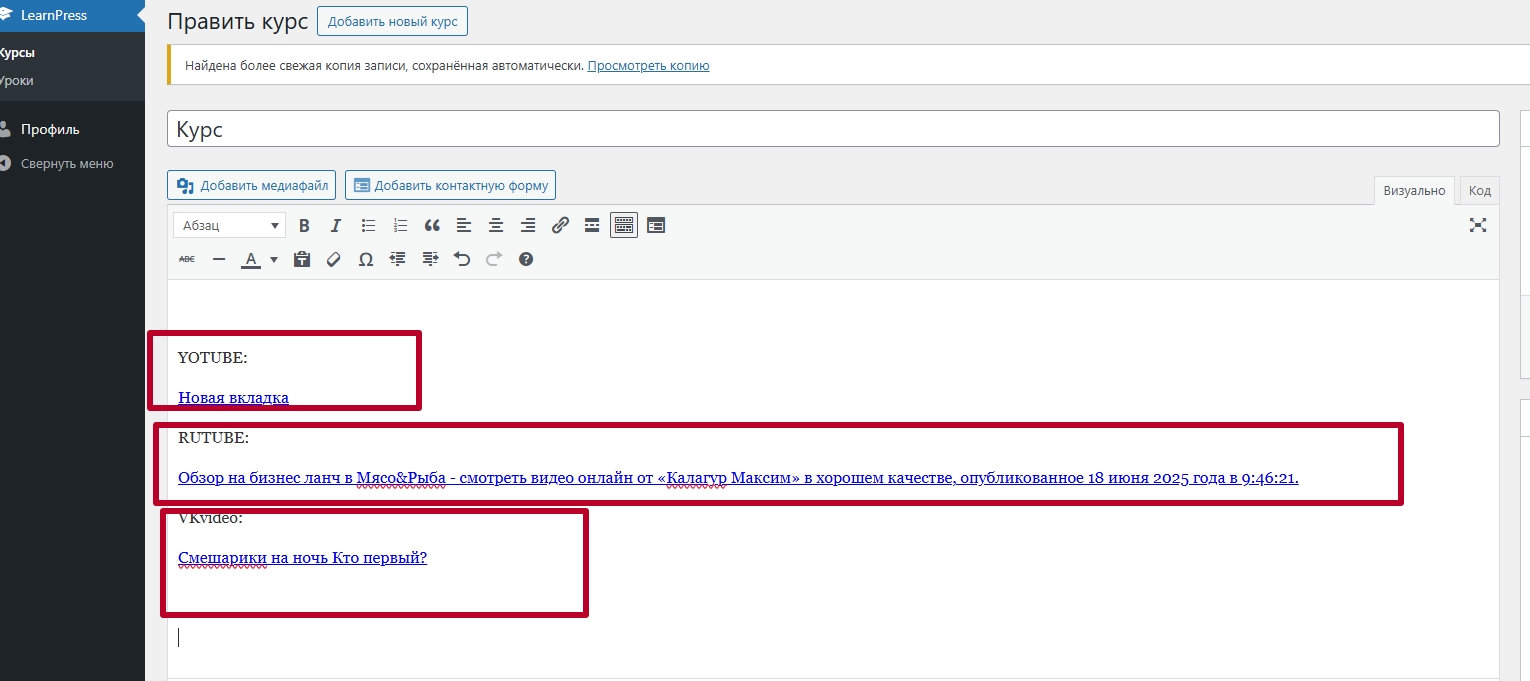Enter distraction-free fullscreen mode
Screen dimensions: 1530x681
point(1478,225)
